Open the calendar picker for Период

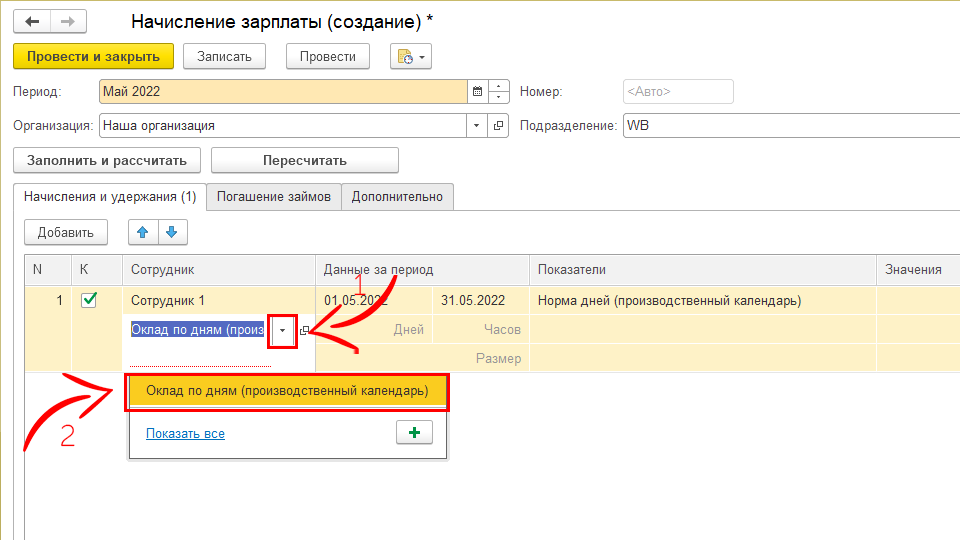point(477,92)
